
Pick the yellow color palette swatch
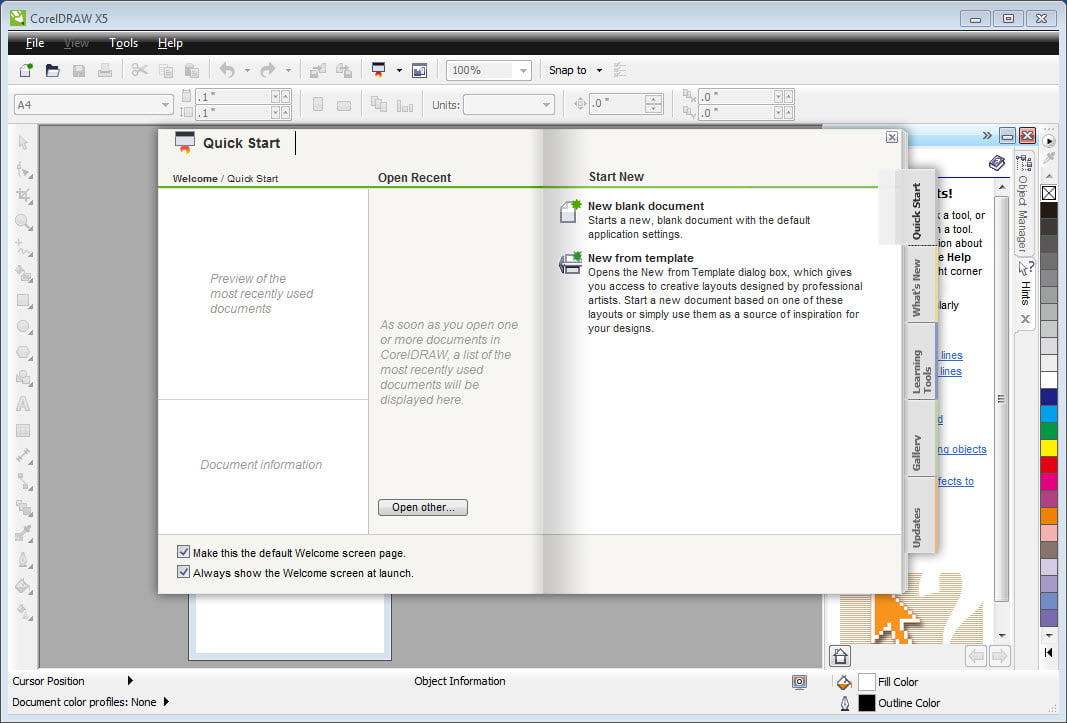tap(1049, 447)
